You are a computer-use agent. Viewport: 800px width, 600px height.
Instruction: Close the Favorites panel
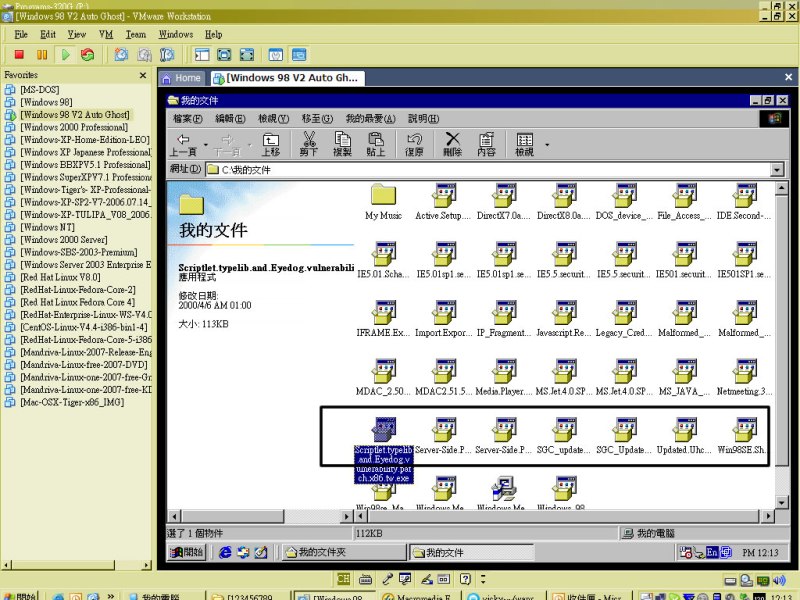click(x=143, y=76)
